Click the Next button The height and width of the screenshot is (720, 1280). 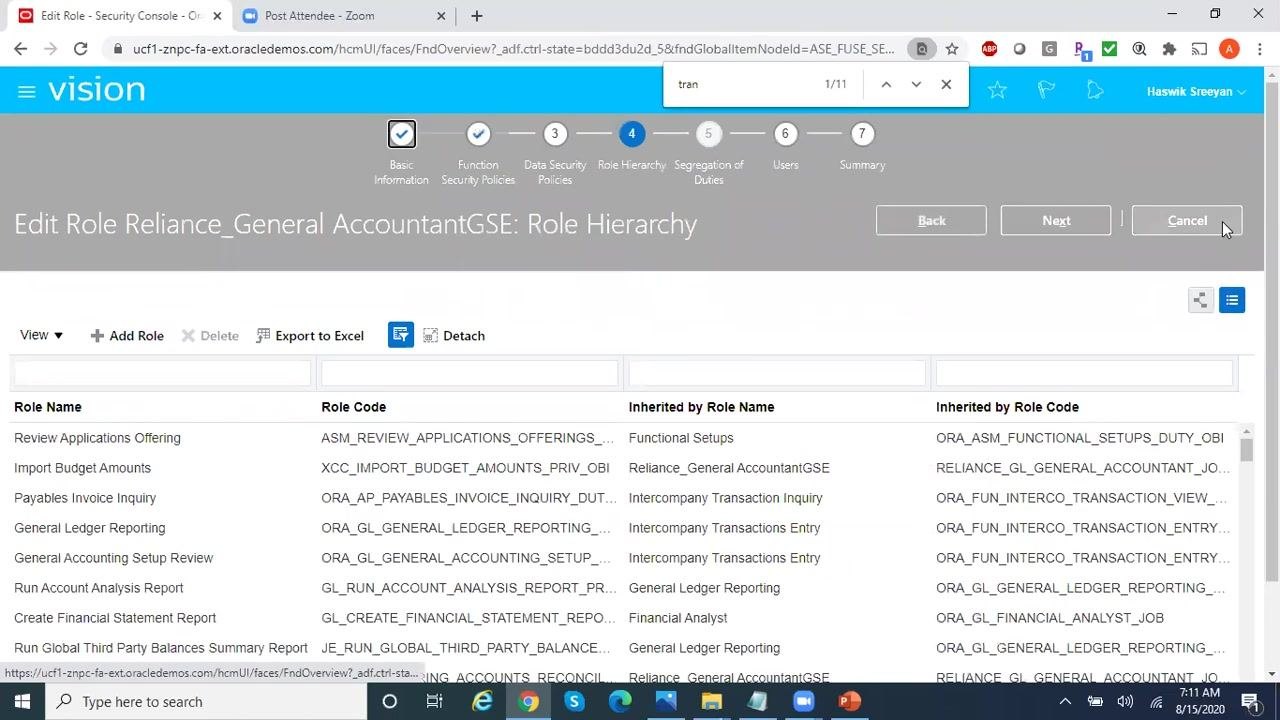(x=1056, y=221)
